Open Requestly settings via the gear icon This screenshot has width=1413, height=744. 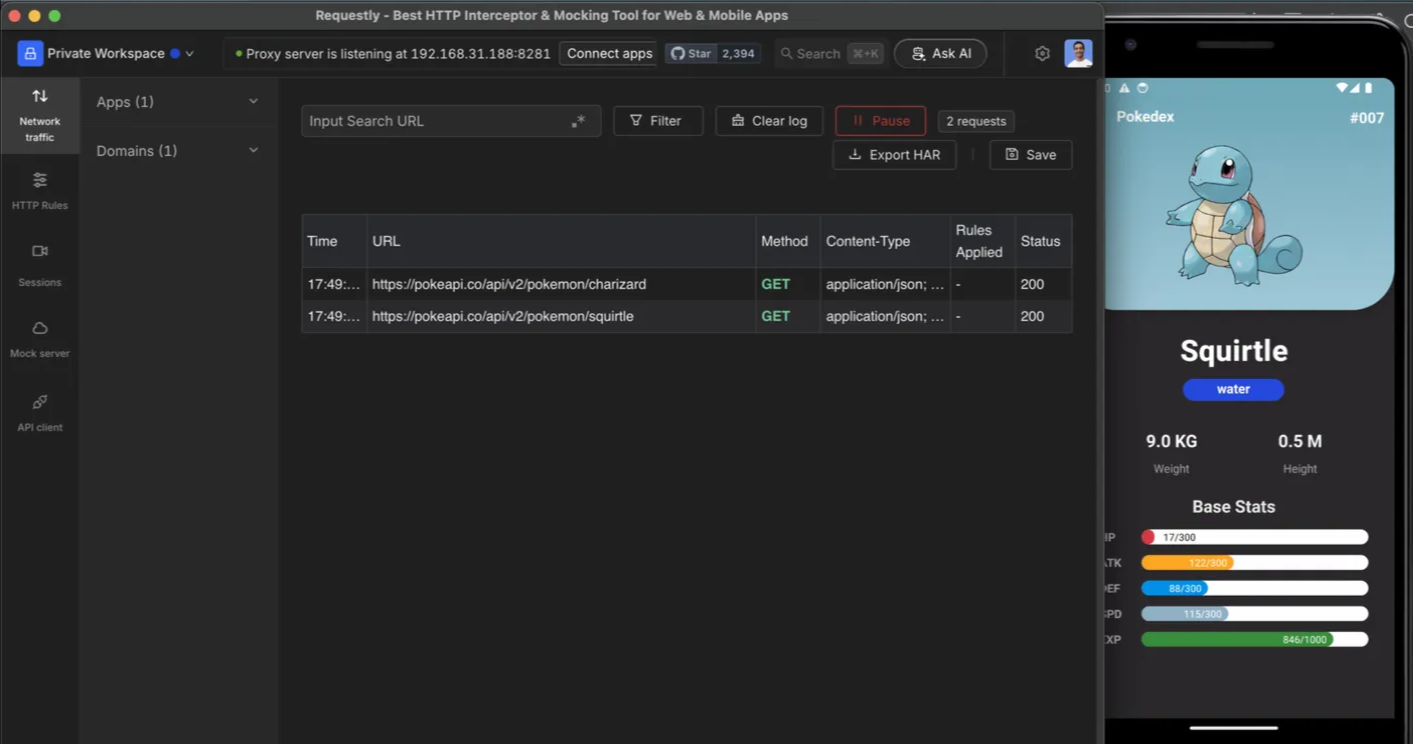pyautogui.click(x=1041, y=53)
